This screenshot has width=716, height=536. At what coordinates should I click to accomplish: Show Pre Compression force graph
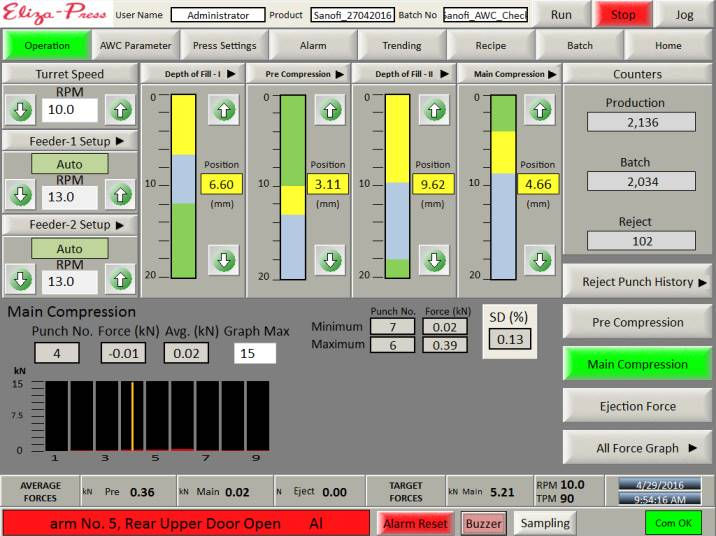coord(637,322)
